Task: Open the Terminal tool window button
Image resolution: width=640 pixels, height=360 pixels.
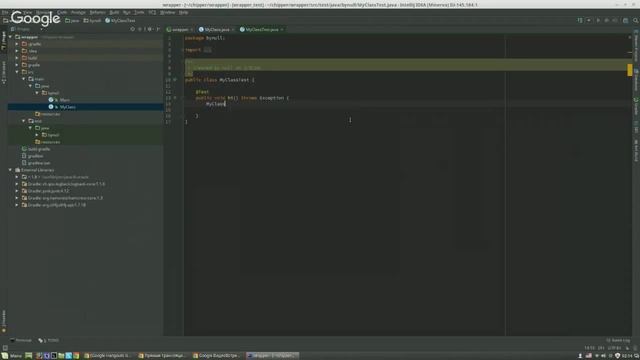Action: 21,340
